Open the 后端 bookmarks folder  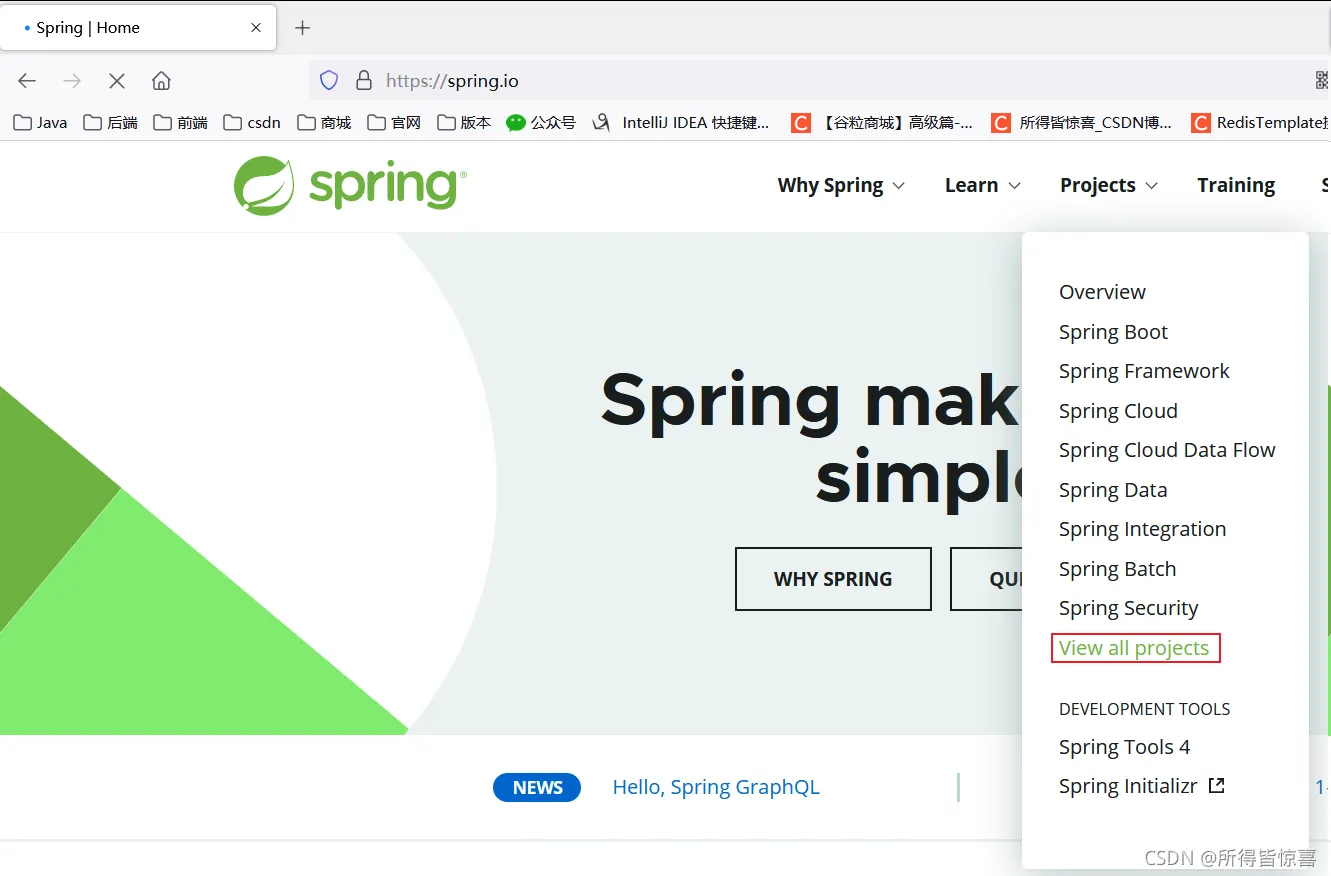110,123
